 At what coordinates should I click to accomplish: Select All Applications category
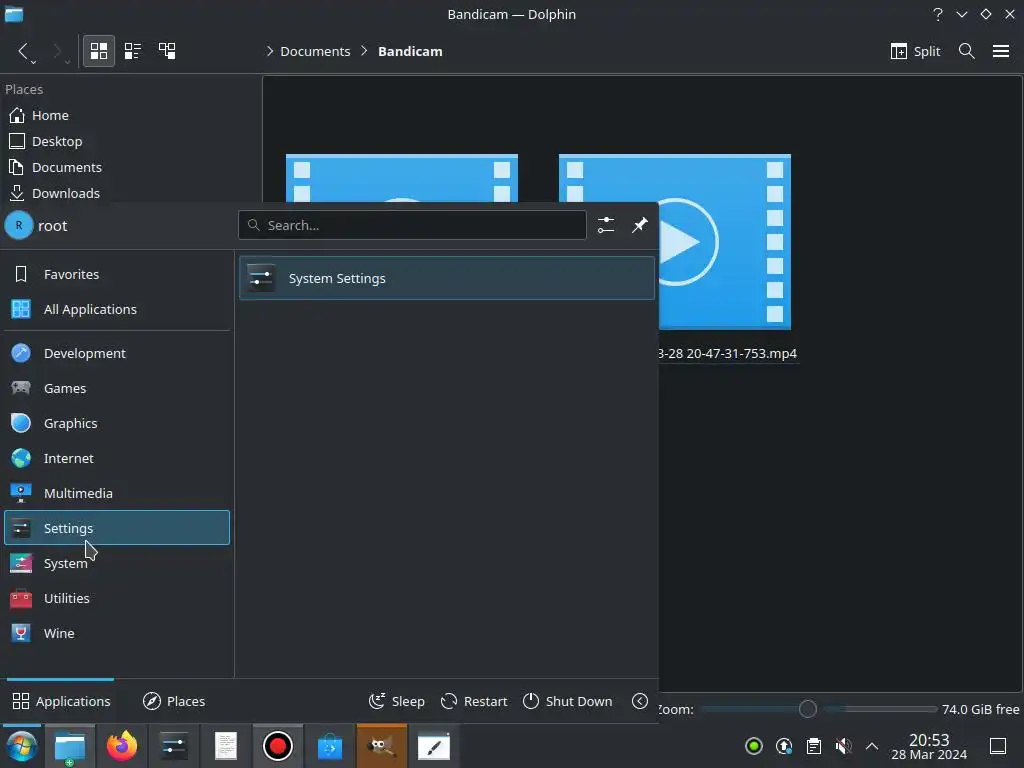pos(117,310)
